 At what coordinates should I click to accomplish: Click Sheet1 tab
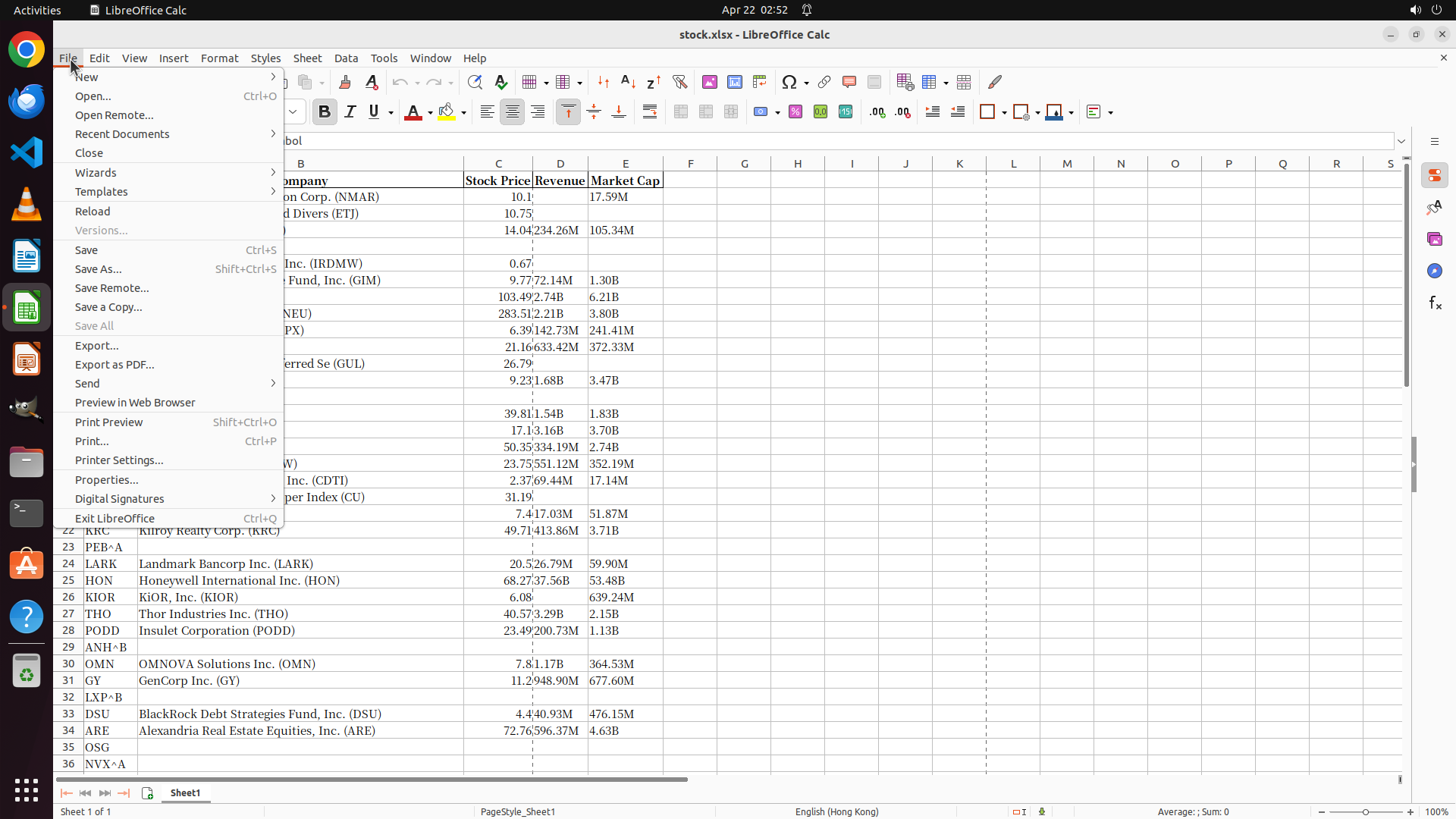coord(185,792)
